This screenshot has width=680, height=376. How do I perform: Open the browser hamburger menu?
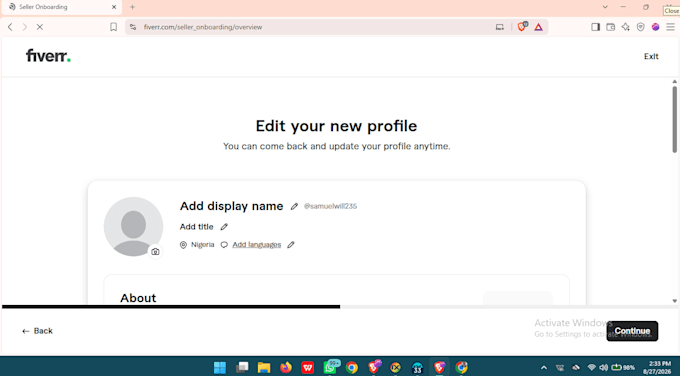pos(670,27)
